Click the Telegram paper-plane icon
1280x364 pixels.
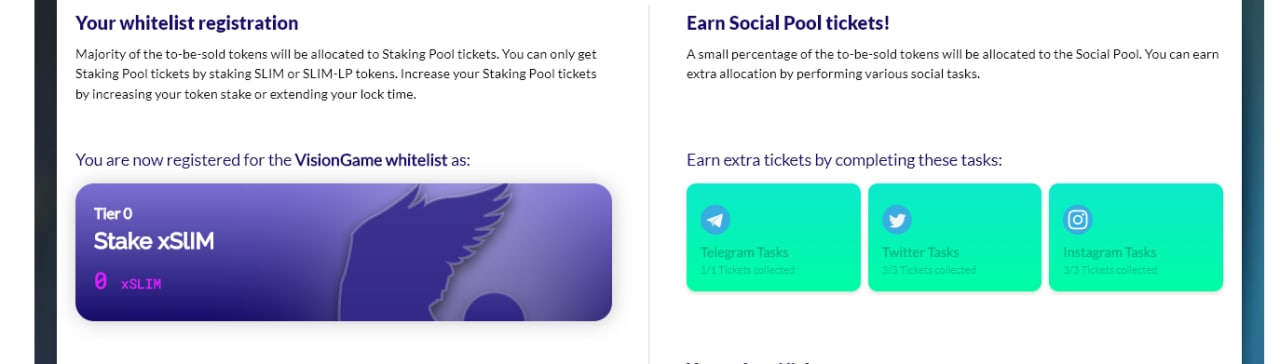pyautogui.click(x=715, y=219)
